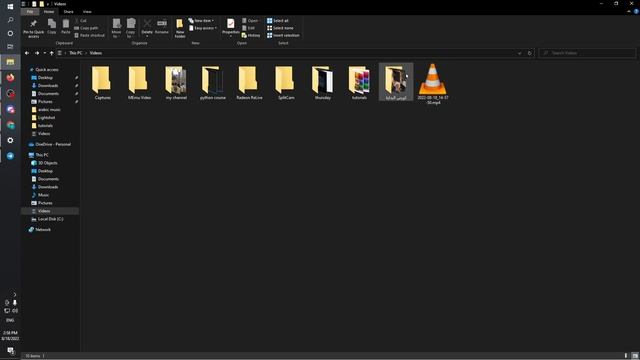640x360 pixels.
Task: Open the Windows Start menu
Action: [x=10, y=7]
